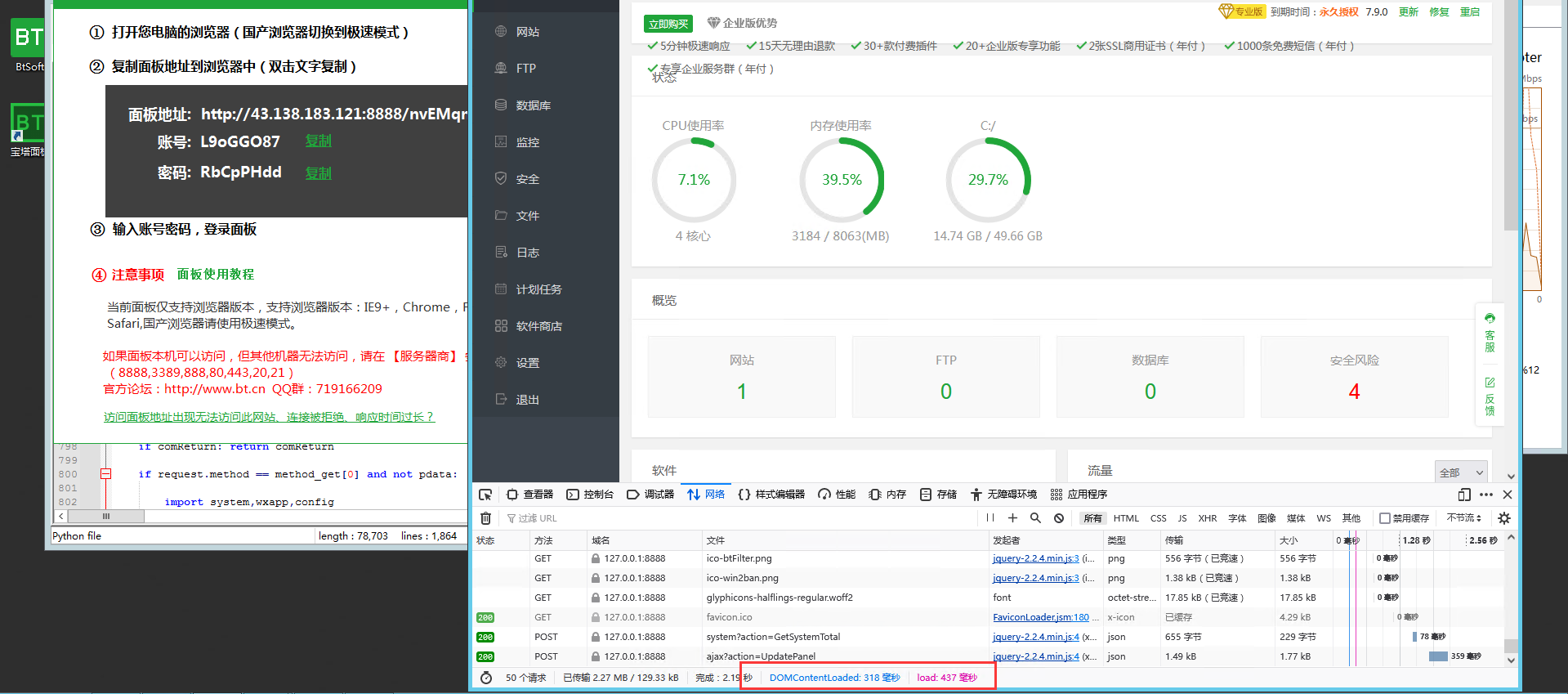Viewport: 1568px width, 694px height.
Task: Click the gear icon beside 设置
Action: [501, 362]
